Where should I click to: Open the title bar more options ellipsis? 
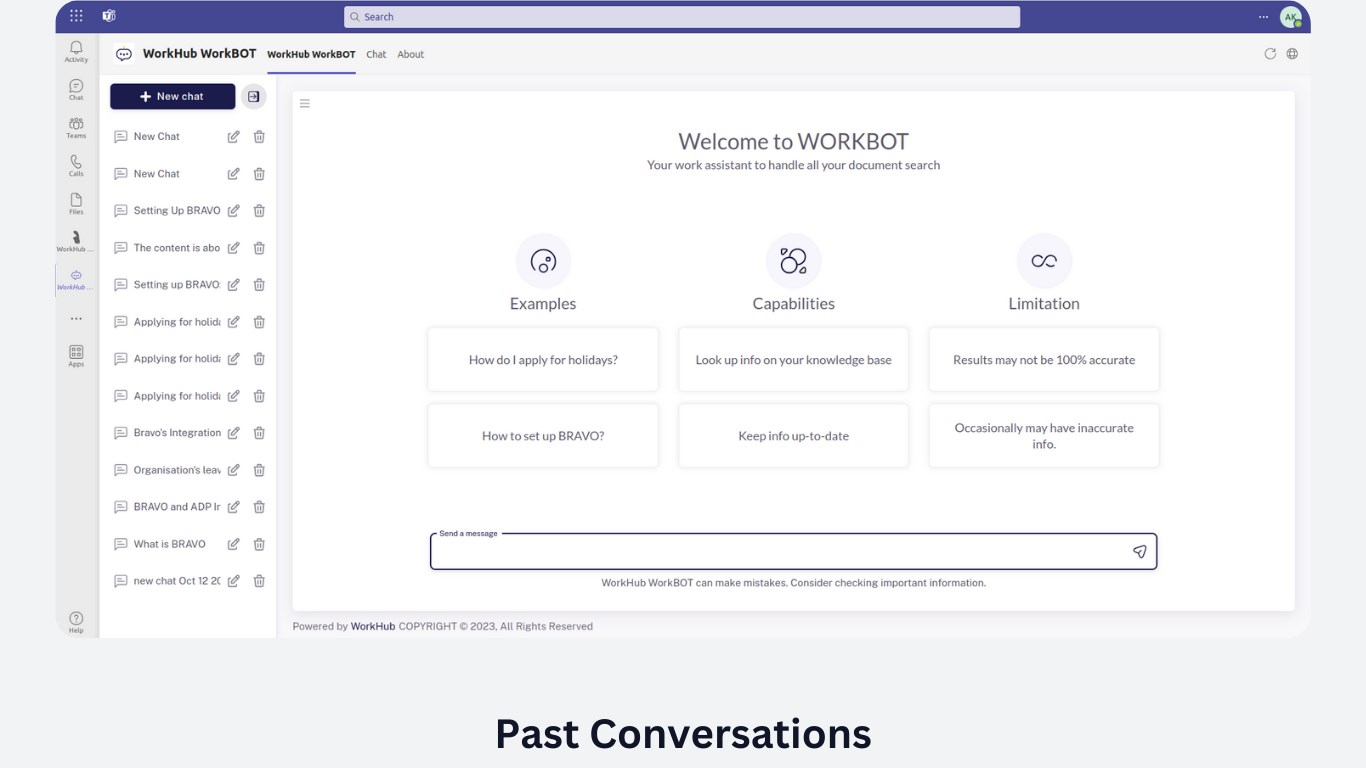click(x=1264, y=17)
